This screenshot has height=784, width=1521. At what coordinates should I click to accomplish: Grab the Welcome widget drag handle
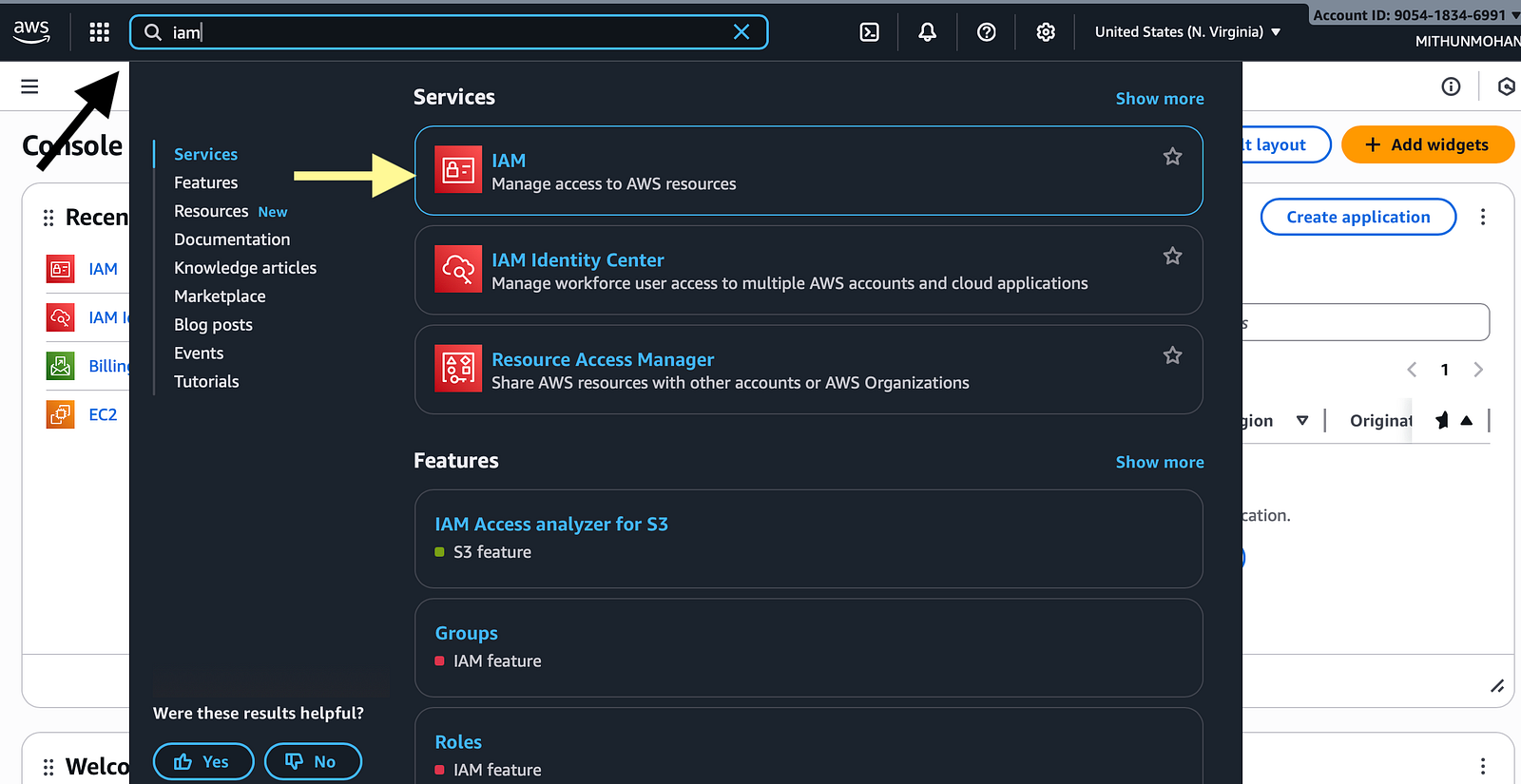[x=48, y=766]
